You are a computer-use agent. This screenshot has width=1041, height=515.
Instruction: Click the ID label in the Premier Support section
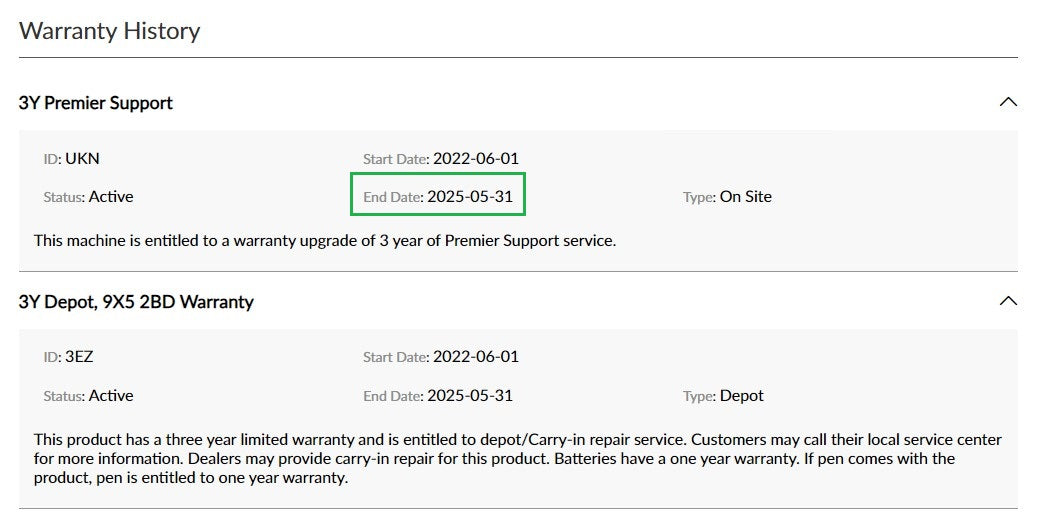(52, 158)
